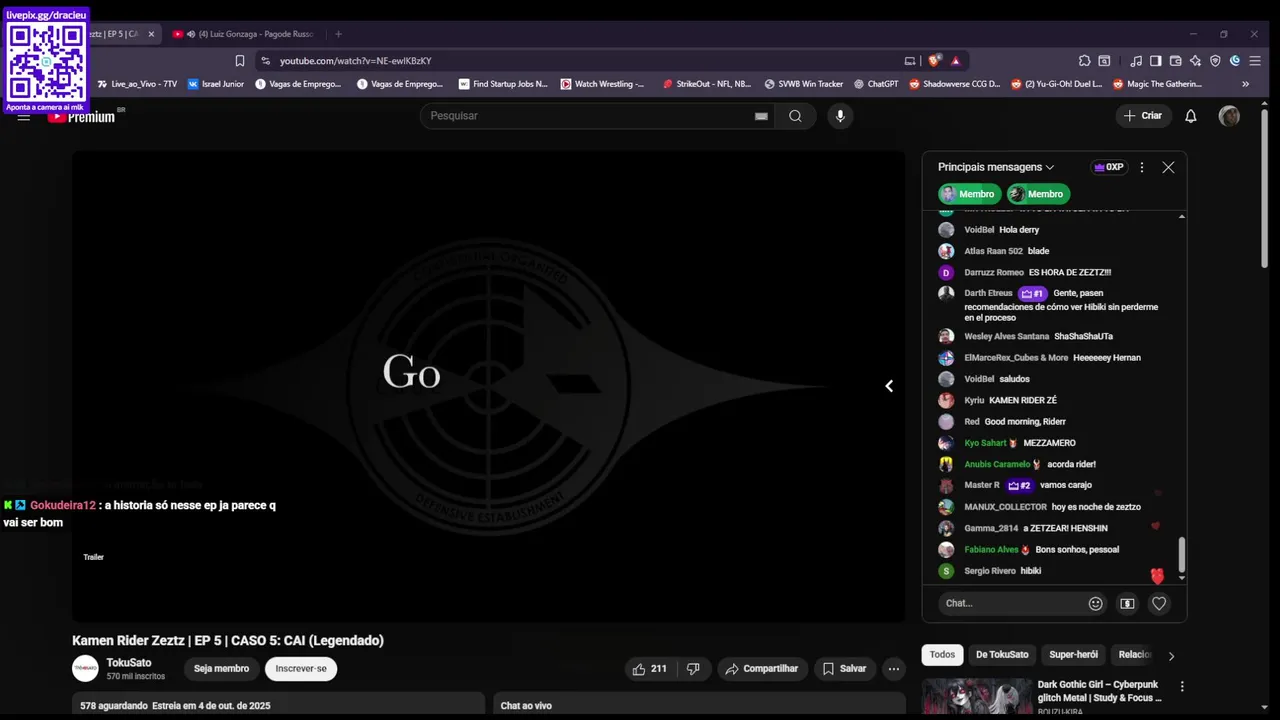Open Super Chat dollar icon
Image resolution: width=1280 pixels, height=720 pixels.
1127,603
